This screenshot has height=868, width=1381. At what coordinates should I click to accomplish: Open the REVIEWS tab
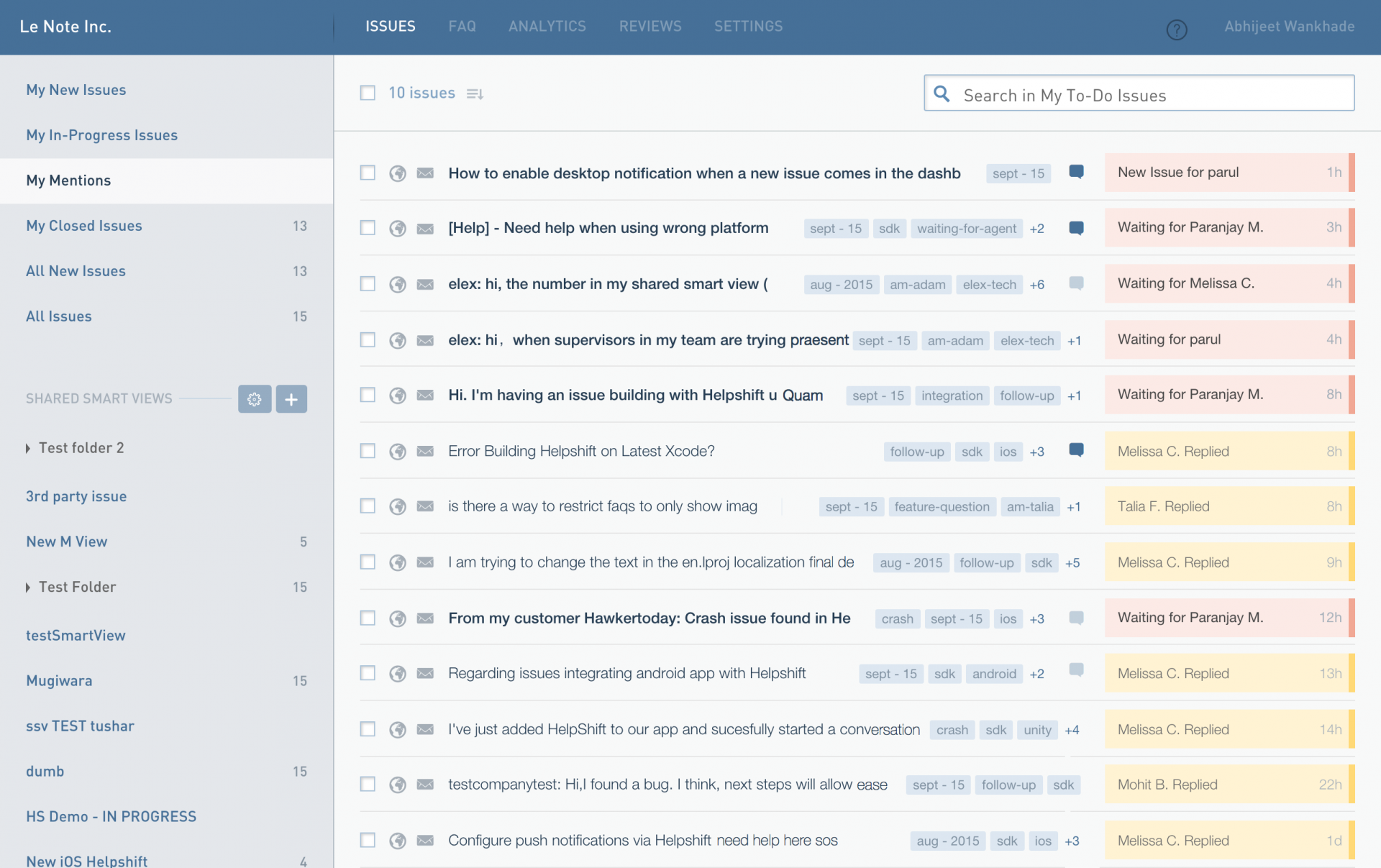point(650,27)
